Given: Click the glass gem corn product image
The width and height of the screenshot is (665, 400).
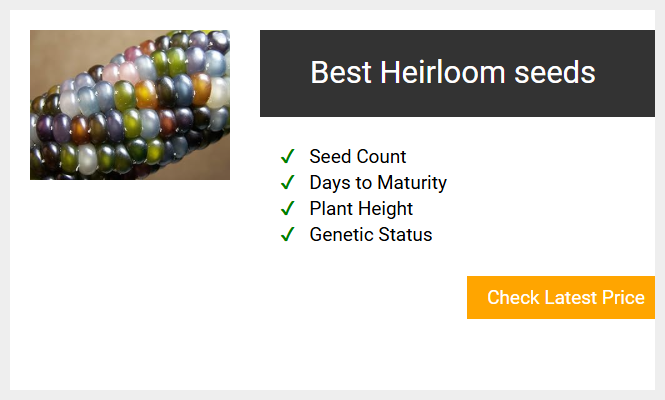Looking at the screenshot, I should (130, 105).
